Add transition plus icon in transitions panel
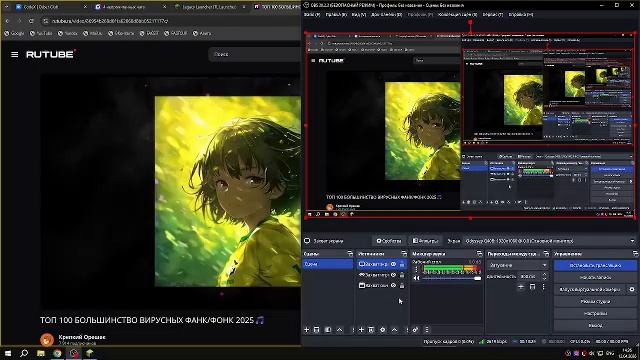The height and width of the screenshot is (360, 640). (x=521, y=287)
